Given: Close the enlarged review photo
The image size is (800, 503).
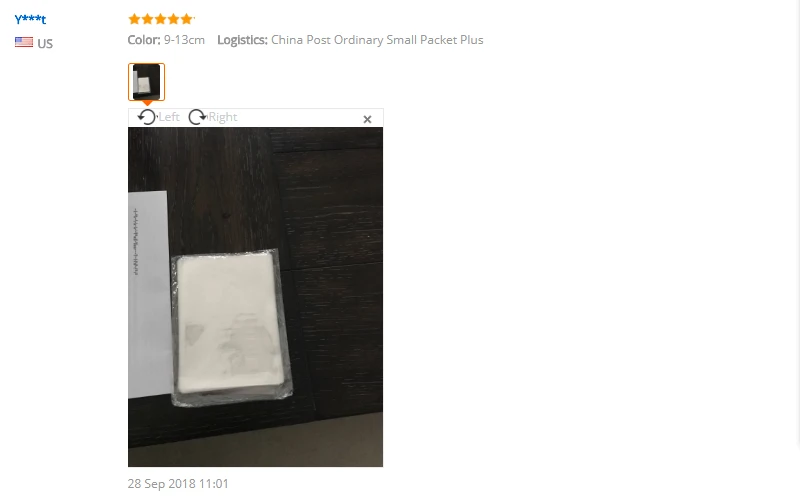Looking at the screenshot, I should click(367, 119).
